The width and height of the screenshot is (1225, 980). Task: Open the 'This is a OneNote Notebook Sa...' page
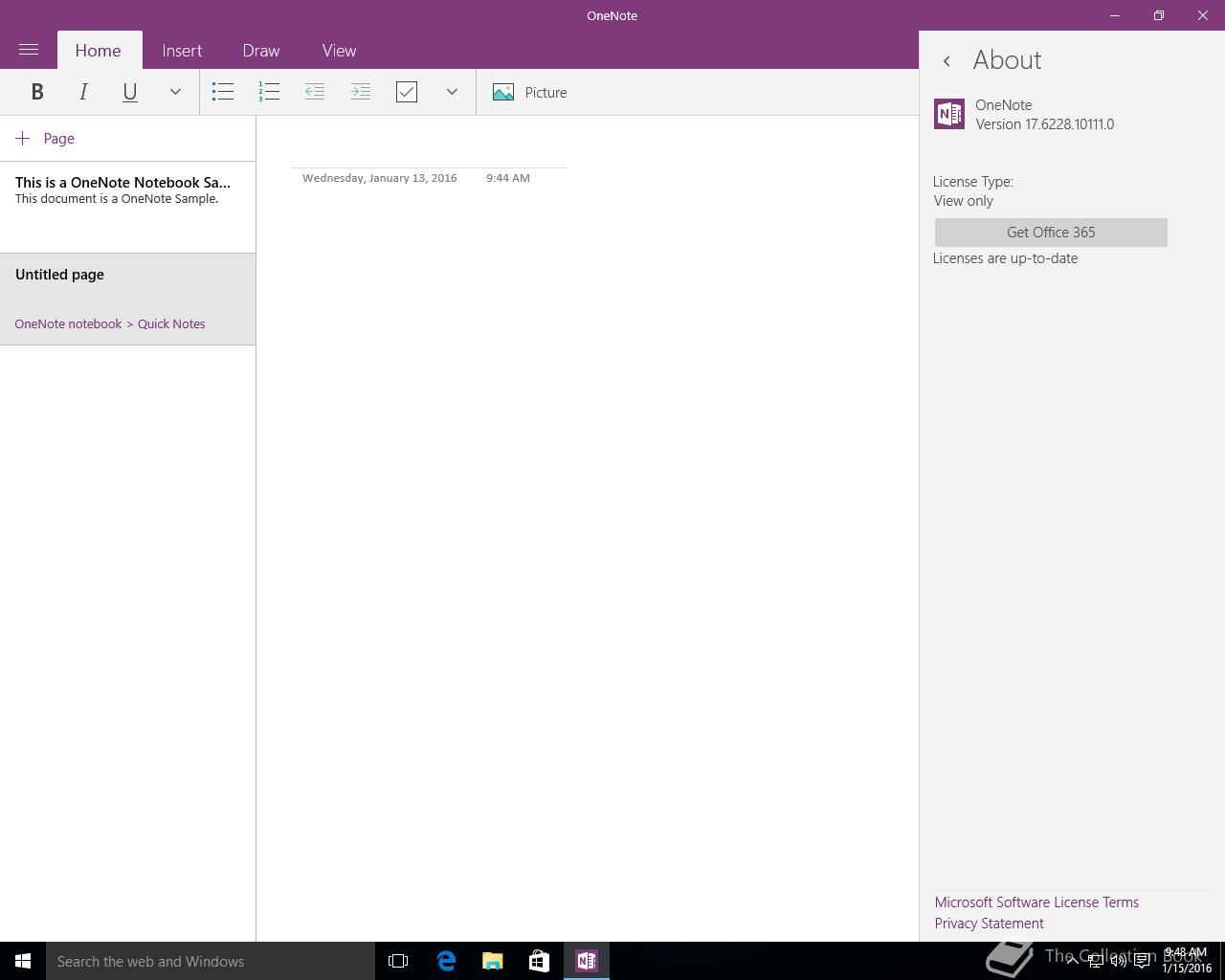(x=127, y=207)
